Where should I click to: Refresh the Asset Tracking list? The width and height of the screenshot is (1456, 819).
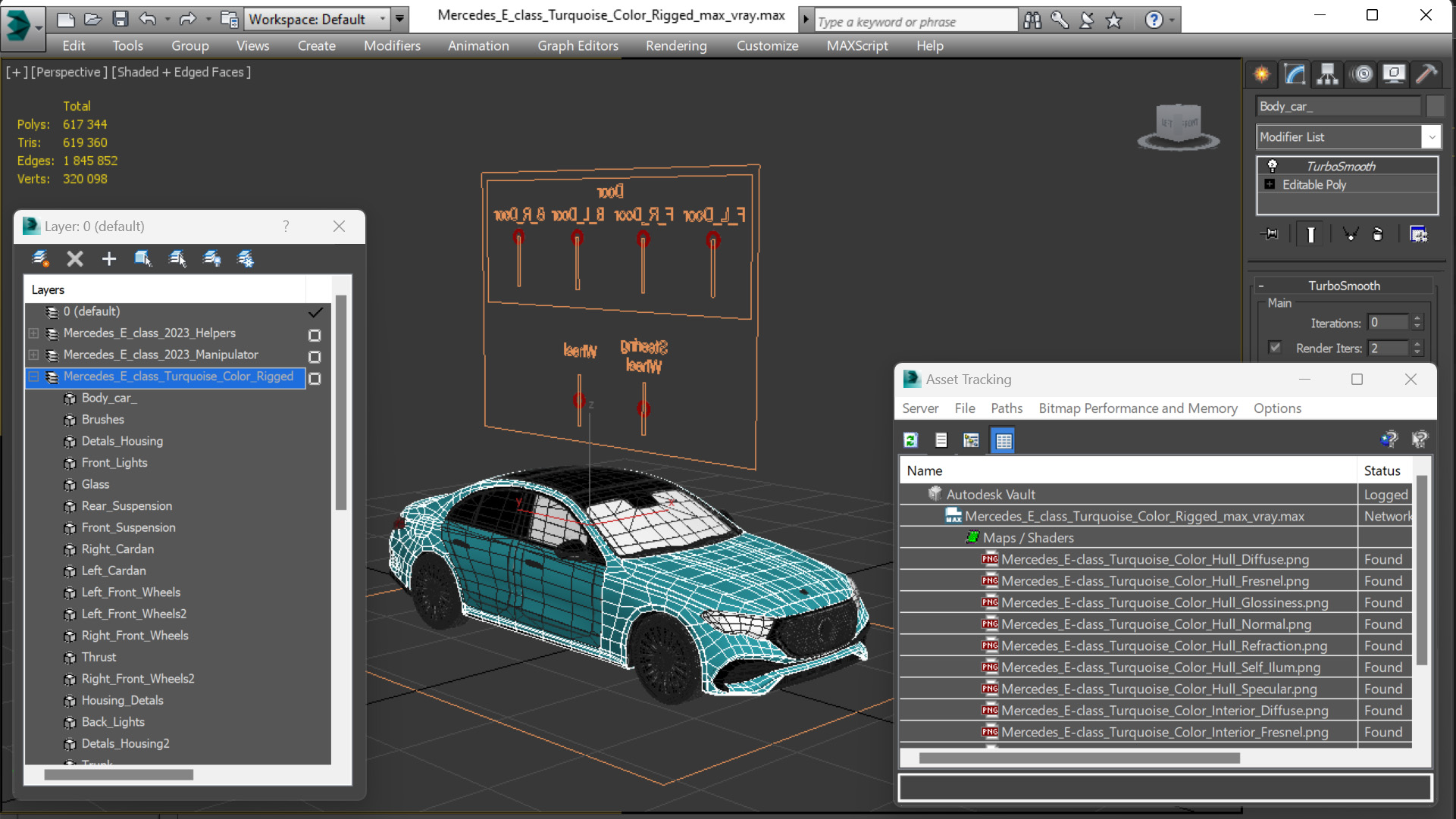pos(910,440)
